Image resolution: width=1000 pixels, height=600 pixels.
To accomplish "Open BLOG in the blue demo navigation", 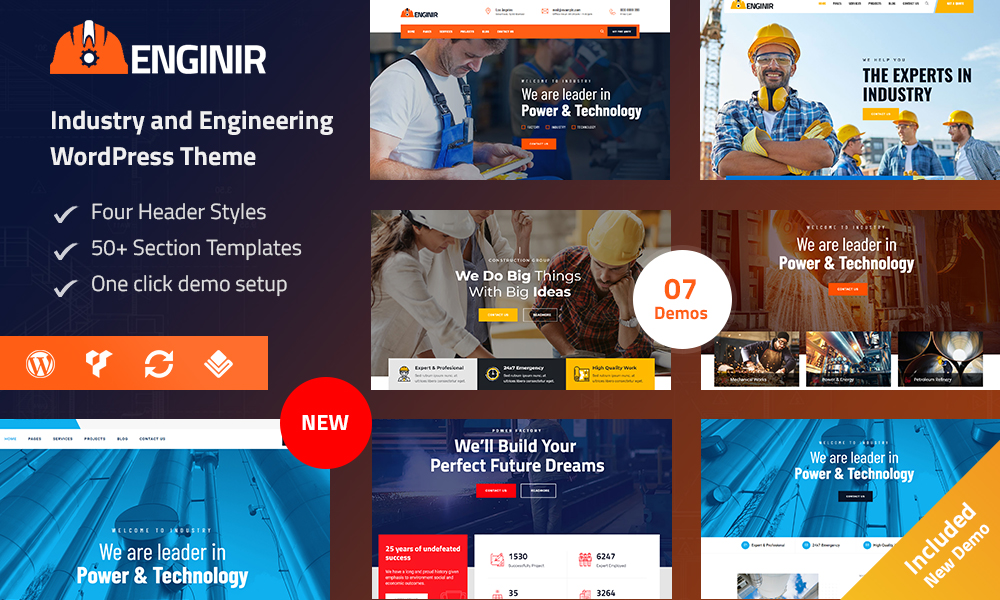I will pos(122,439).
